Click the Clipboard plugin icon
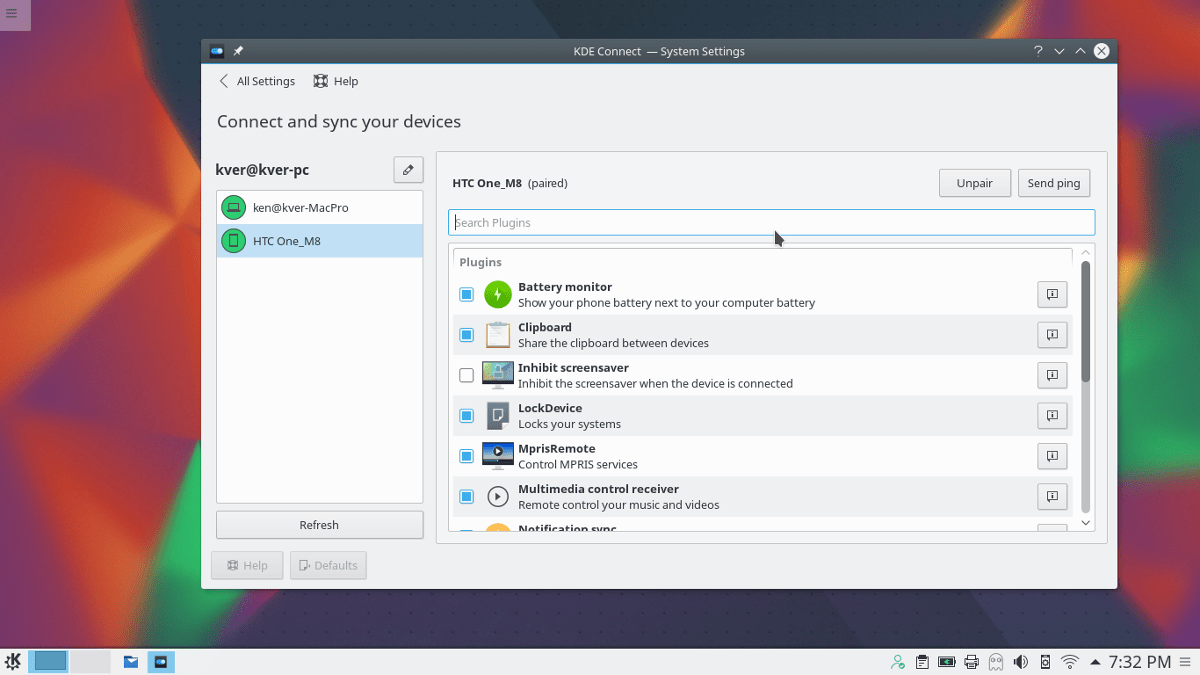Viewport: 1200px width, 675px height. tap(497, 335)
